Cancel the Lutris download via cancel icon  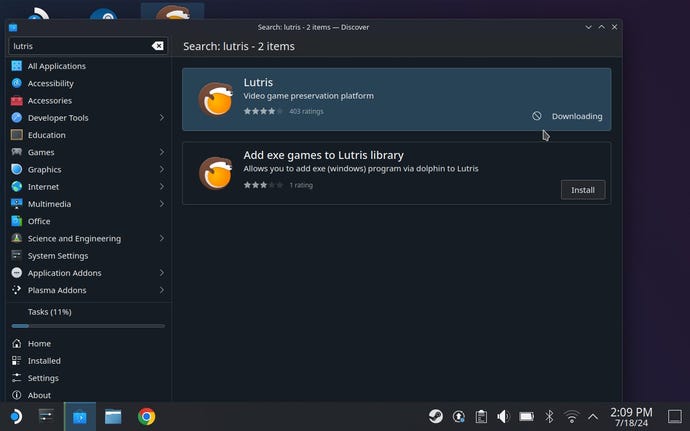(537, 116)
